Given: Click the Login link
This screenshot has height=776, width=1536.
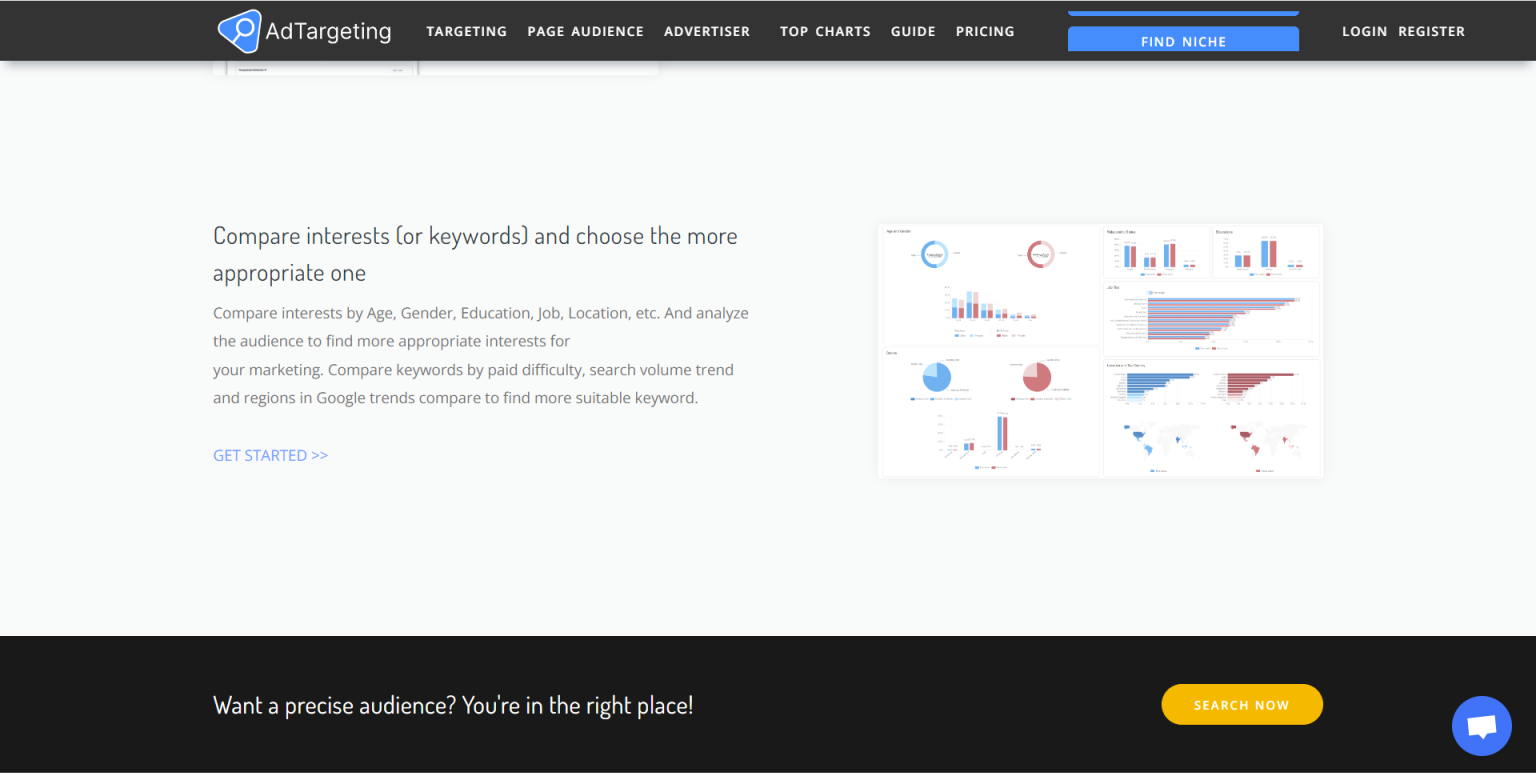Looking at the screenshot, I should 1364,31.
